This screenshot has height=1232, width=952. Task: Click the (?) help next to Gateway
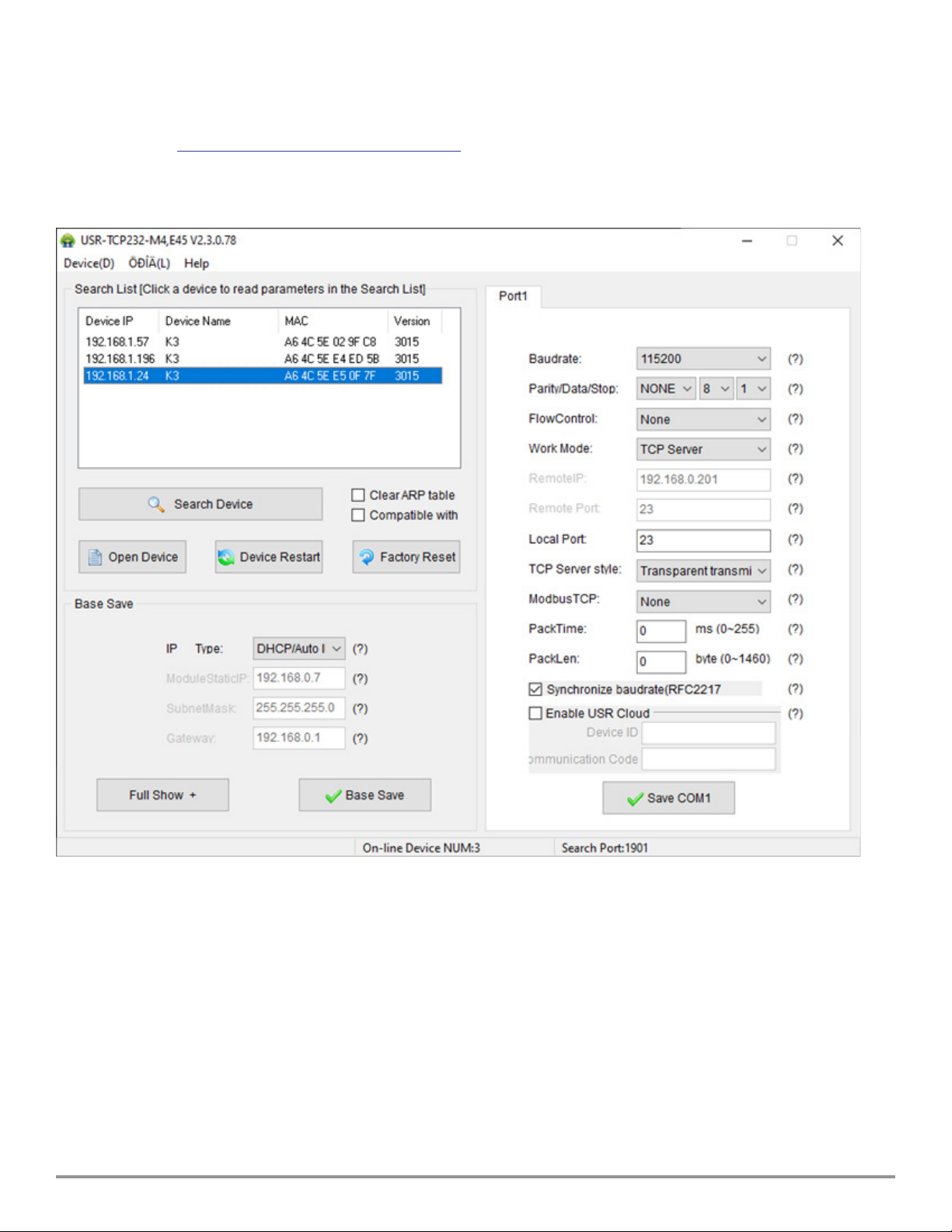(360, 738)
